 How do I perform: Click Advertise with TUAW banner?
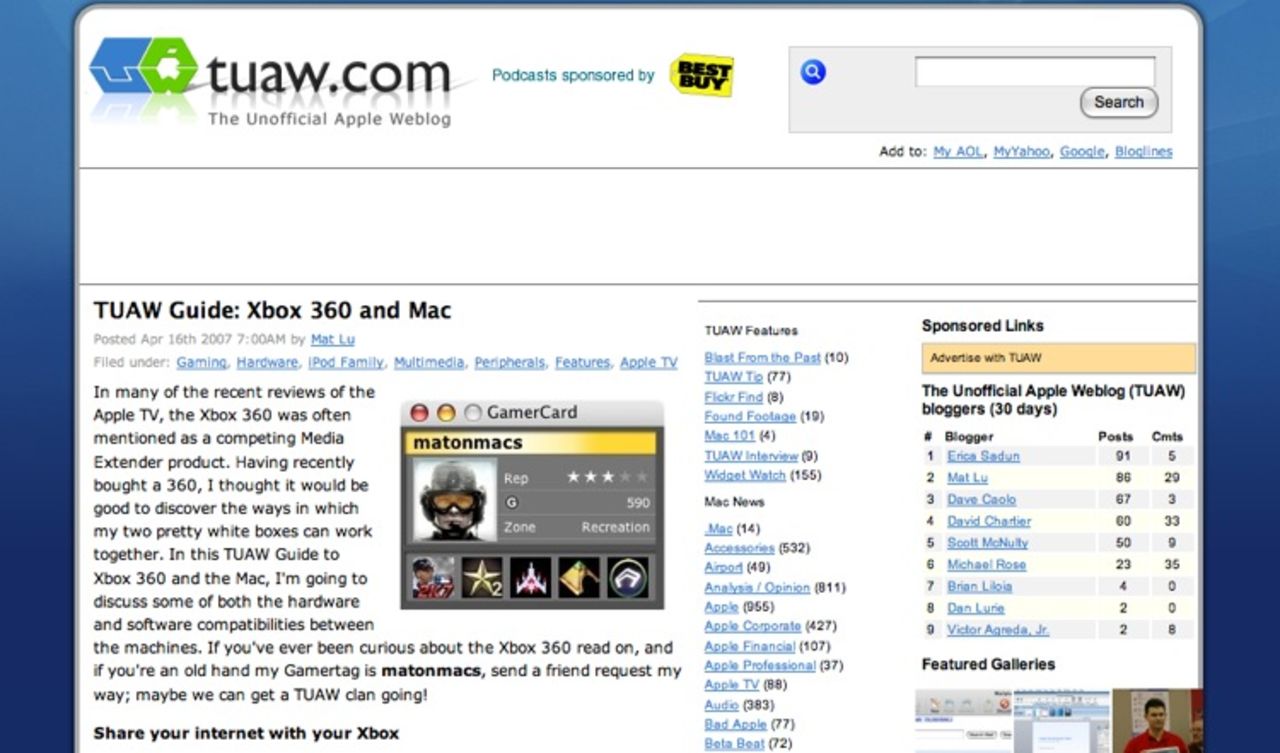tap(1058, 358)
